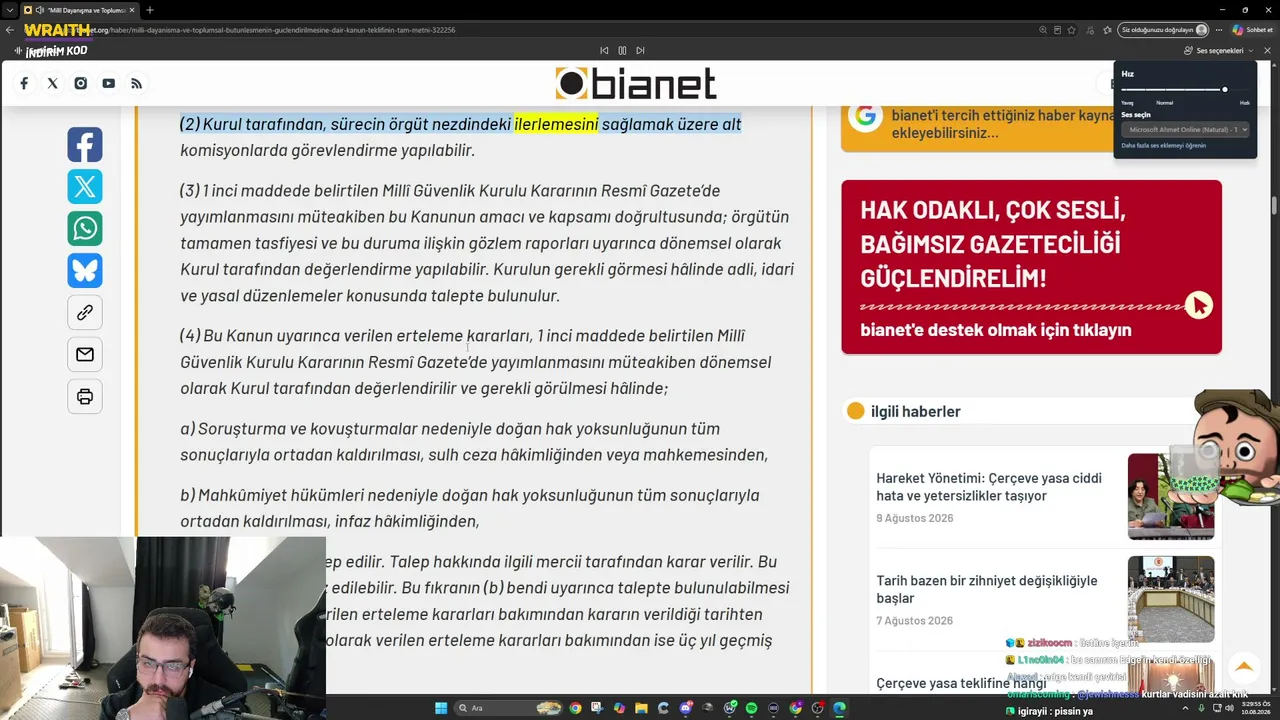
Task: Click the bianet logo
Action: coord(636,84)
